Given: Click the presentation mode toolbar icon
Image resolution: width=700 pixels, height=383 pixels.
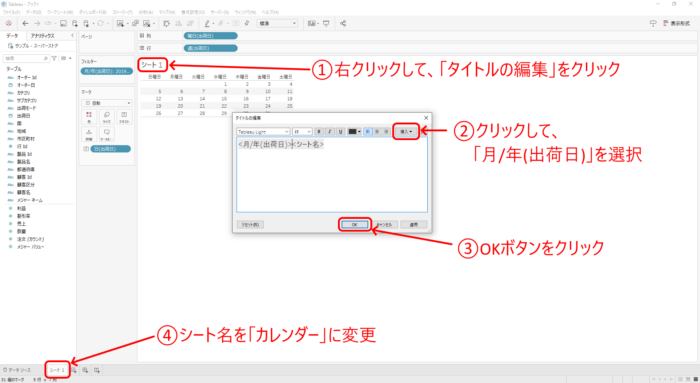Looking at the screenshot, I should pos(326,23).
